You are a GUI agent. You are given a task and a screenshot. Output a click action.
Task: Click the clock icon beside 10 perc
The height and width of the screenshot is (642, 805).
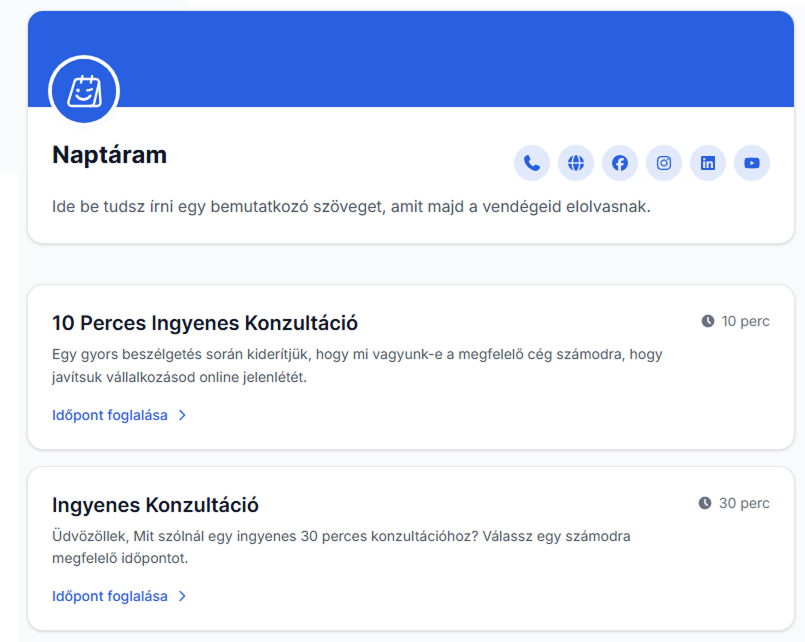click(x=707, y=321)
